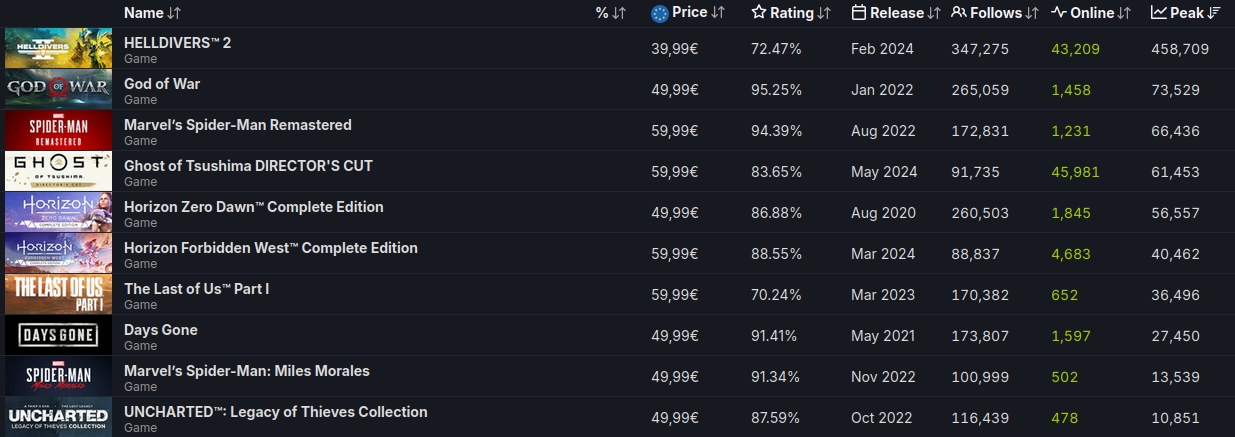
Task: Click the star icon in Rating header
Action: click(759, 13)
